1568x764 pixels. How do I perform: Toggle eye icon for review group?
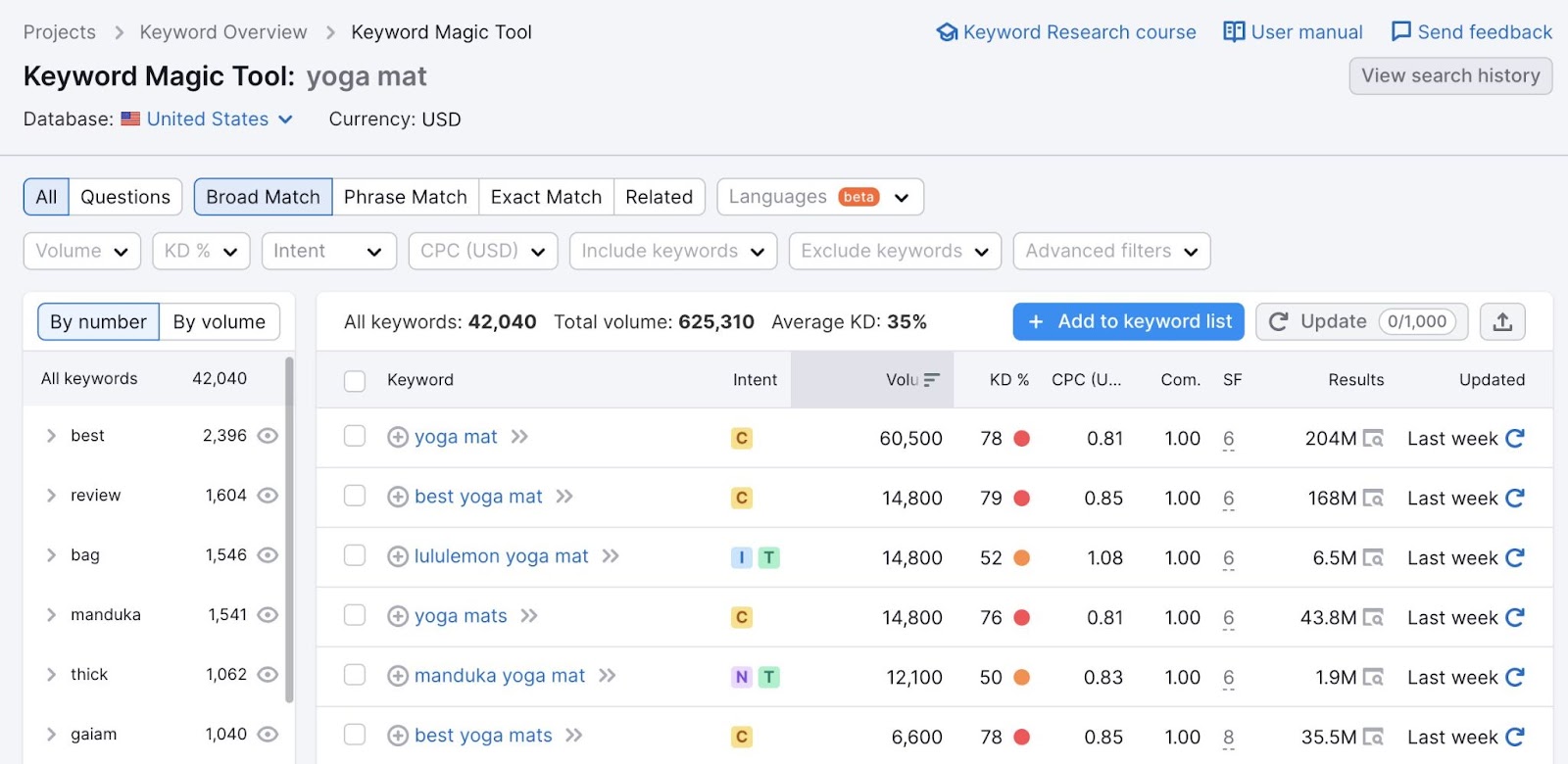coord(268,496)
